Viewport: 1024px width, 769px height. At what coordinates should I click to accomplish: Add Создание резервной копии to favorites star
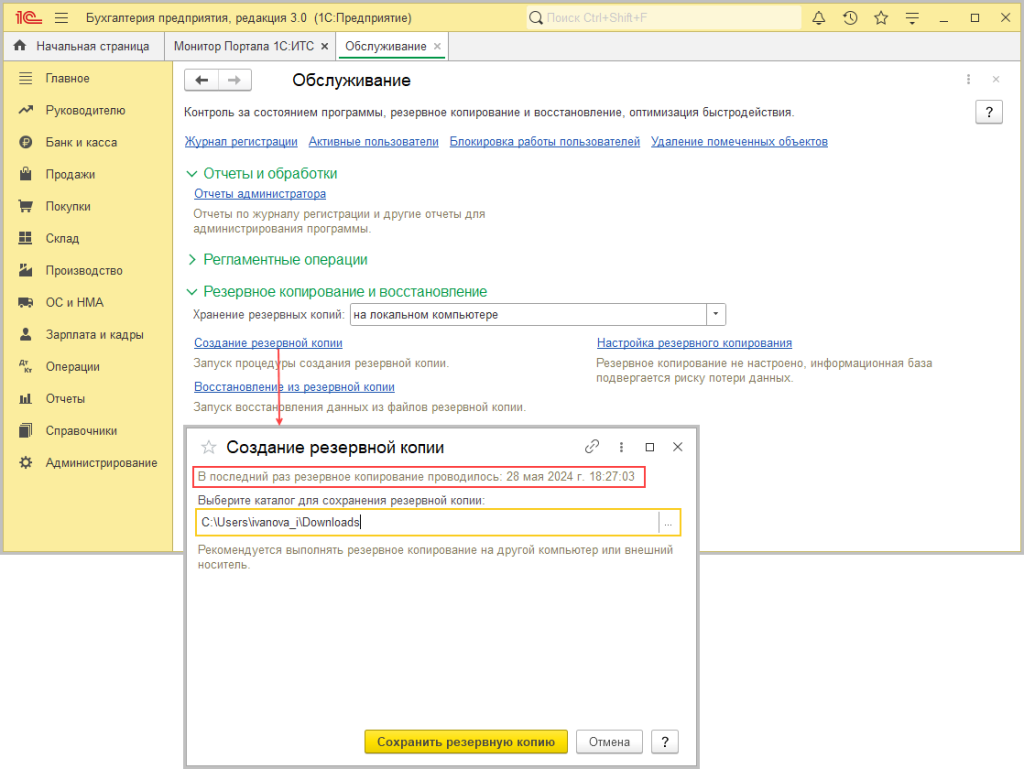pyautogui.click(x=208, y=447)
